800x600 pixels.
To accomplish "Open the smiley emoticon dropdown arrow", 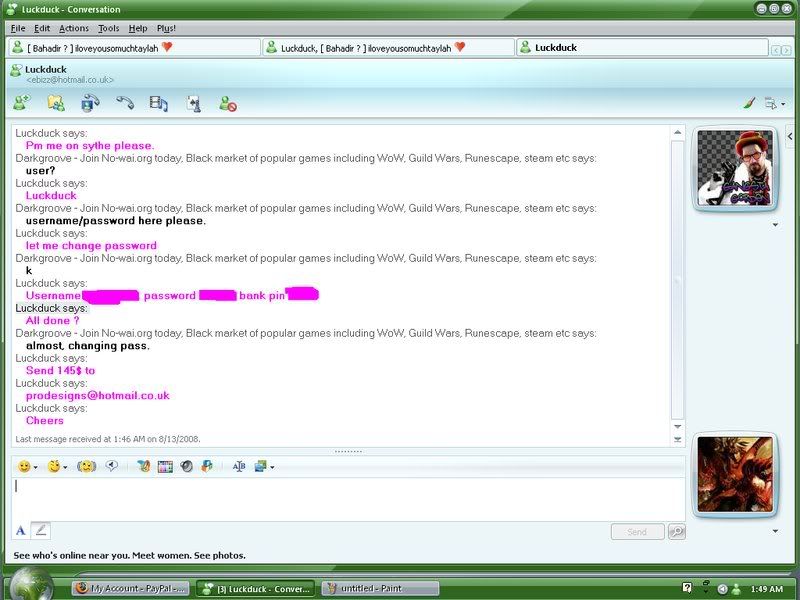I will click(x=35, y=467).
